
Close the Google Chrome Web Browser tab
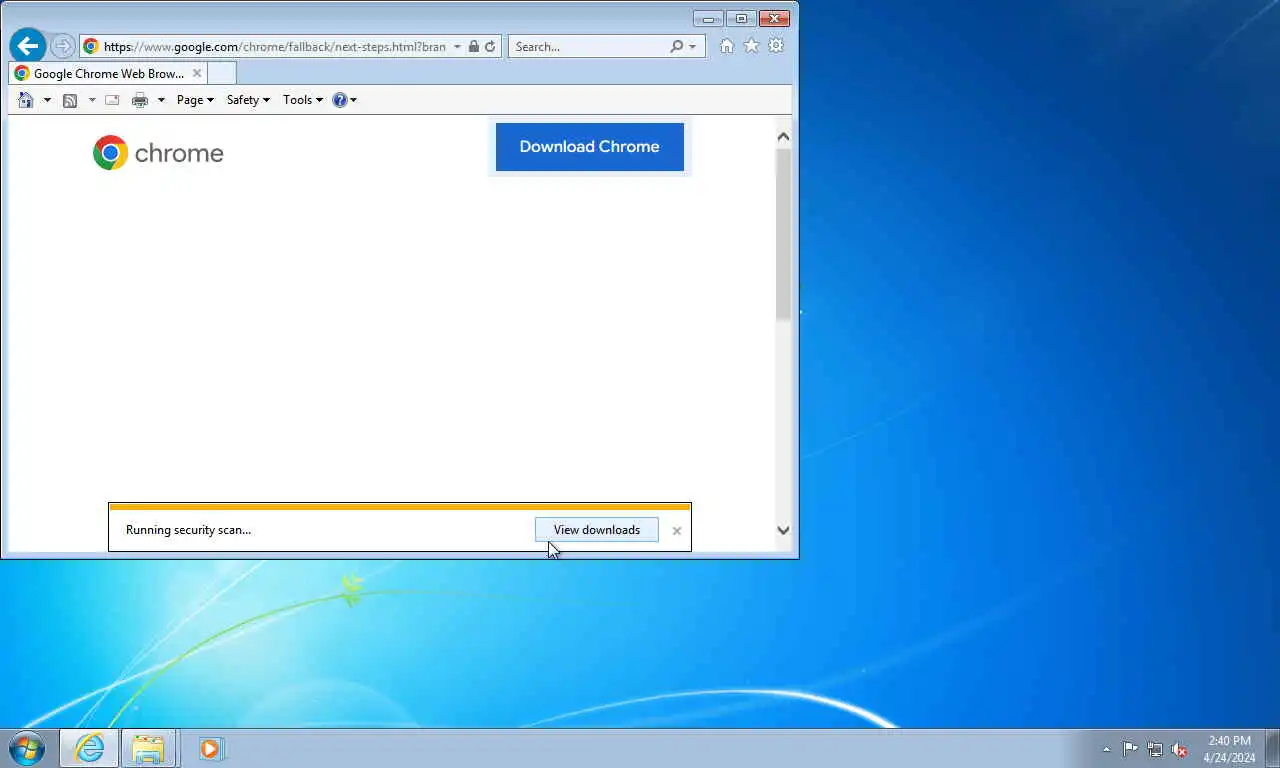197,73
